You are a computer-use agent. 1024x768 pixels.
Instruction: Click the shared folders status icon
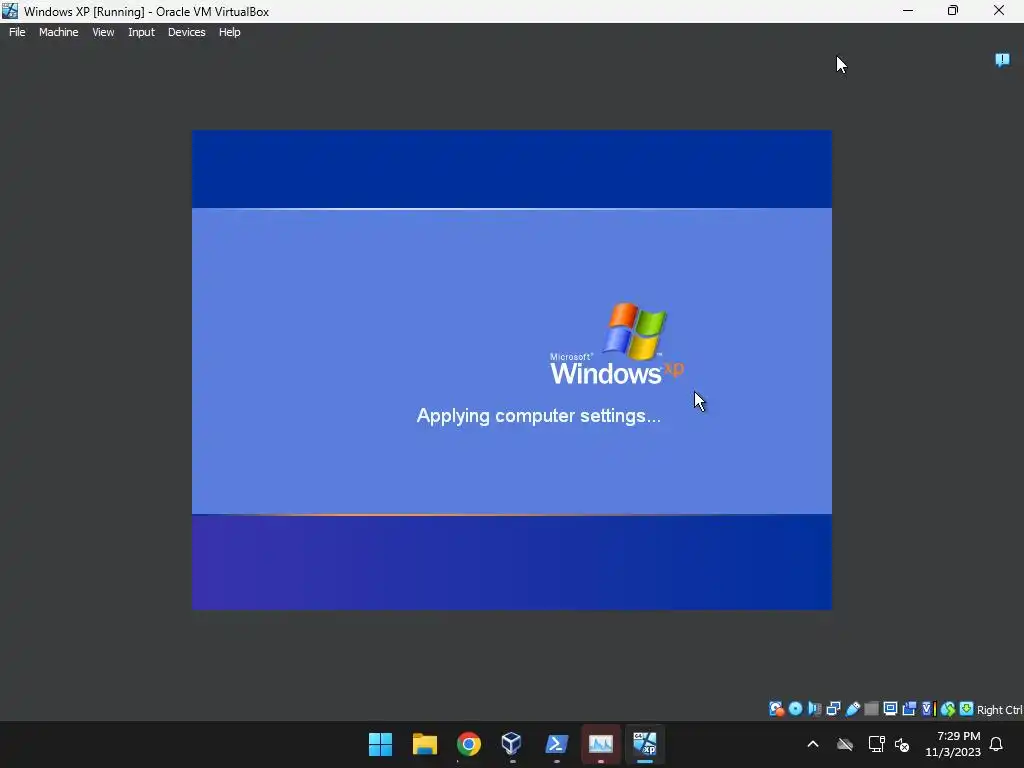pyautogui.click(x=871, y=709)
